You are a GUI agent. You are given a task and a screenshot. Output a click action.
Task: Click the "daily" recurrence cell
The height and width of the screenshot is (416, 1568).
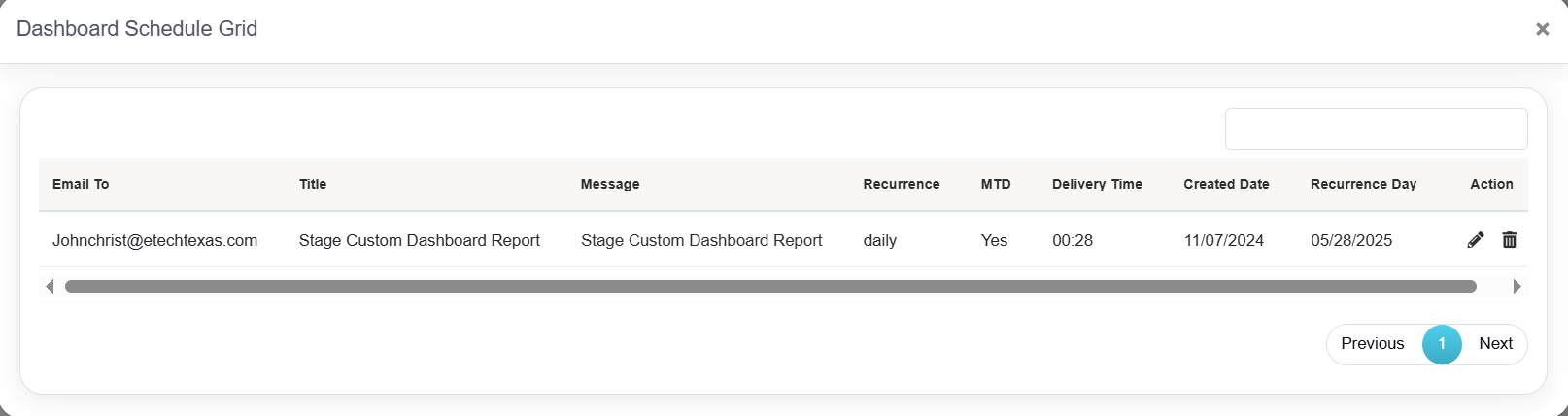click(x=880, y=241)
